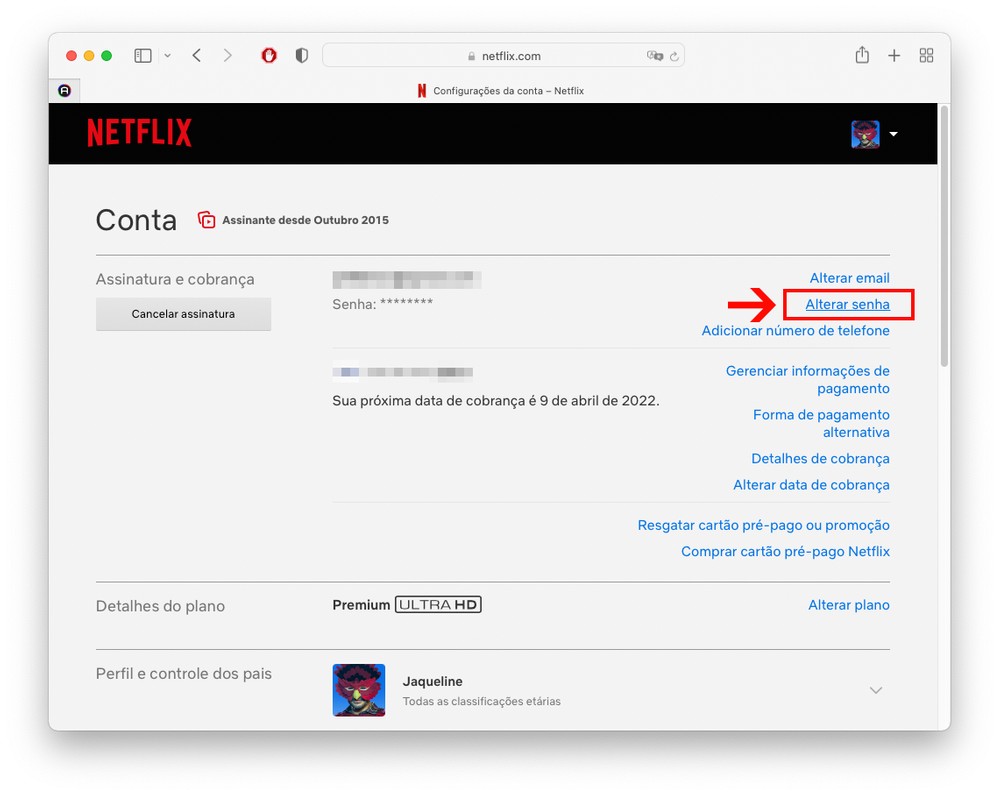Open the Alterar plano link
Image resolution: width=1000 pixels, height=796 pixels.
point(848,605)
